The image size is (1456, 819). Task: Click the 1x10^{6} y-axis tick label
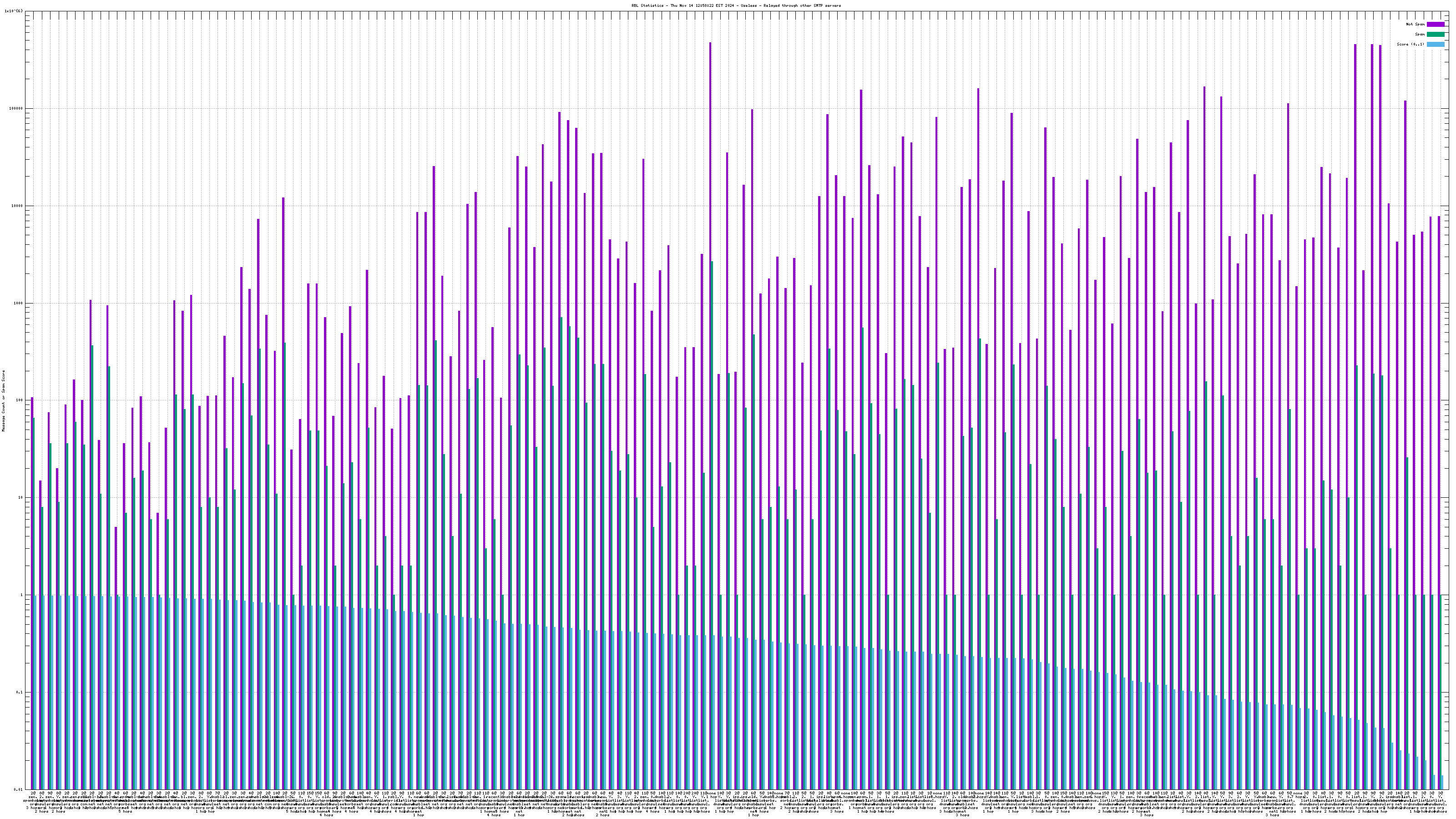click(x=14, y=11)
